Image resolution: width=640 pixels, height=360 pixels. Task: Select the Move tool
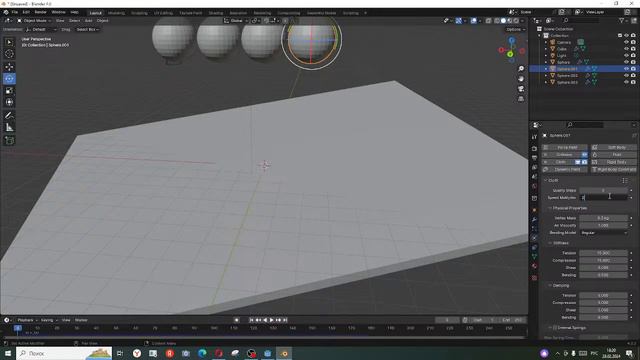9,67
